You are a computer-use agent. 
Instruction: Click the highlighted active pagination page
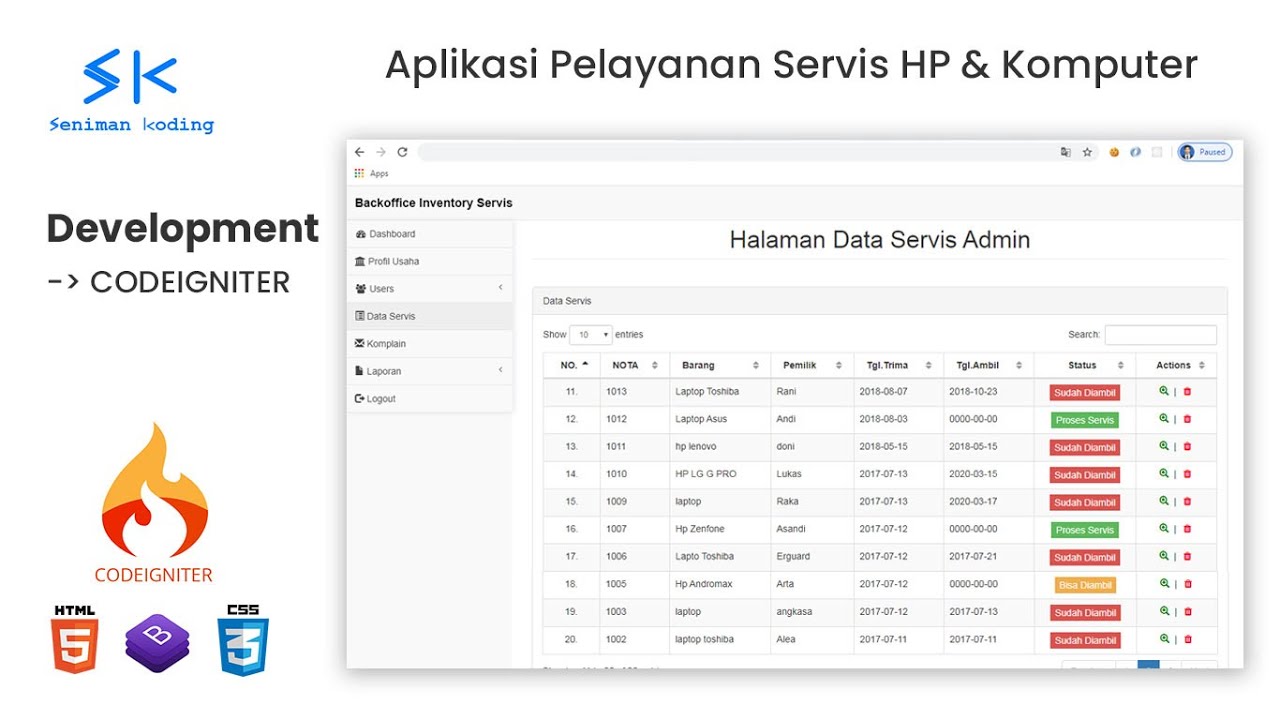pyautogui.click(x=1149, y=664)
